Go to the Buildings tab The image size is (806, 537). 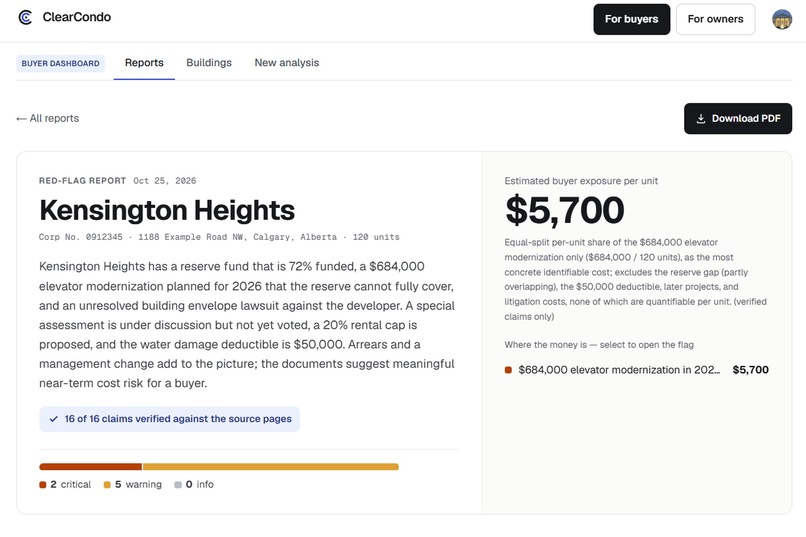click(209, 63)
